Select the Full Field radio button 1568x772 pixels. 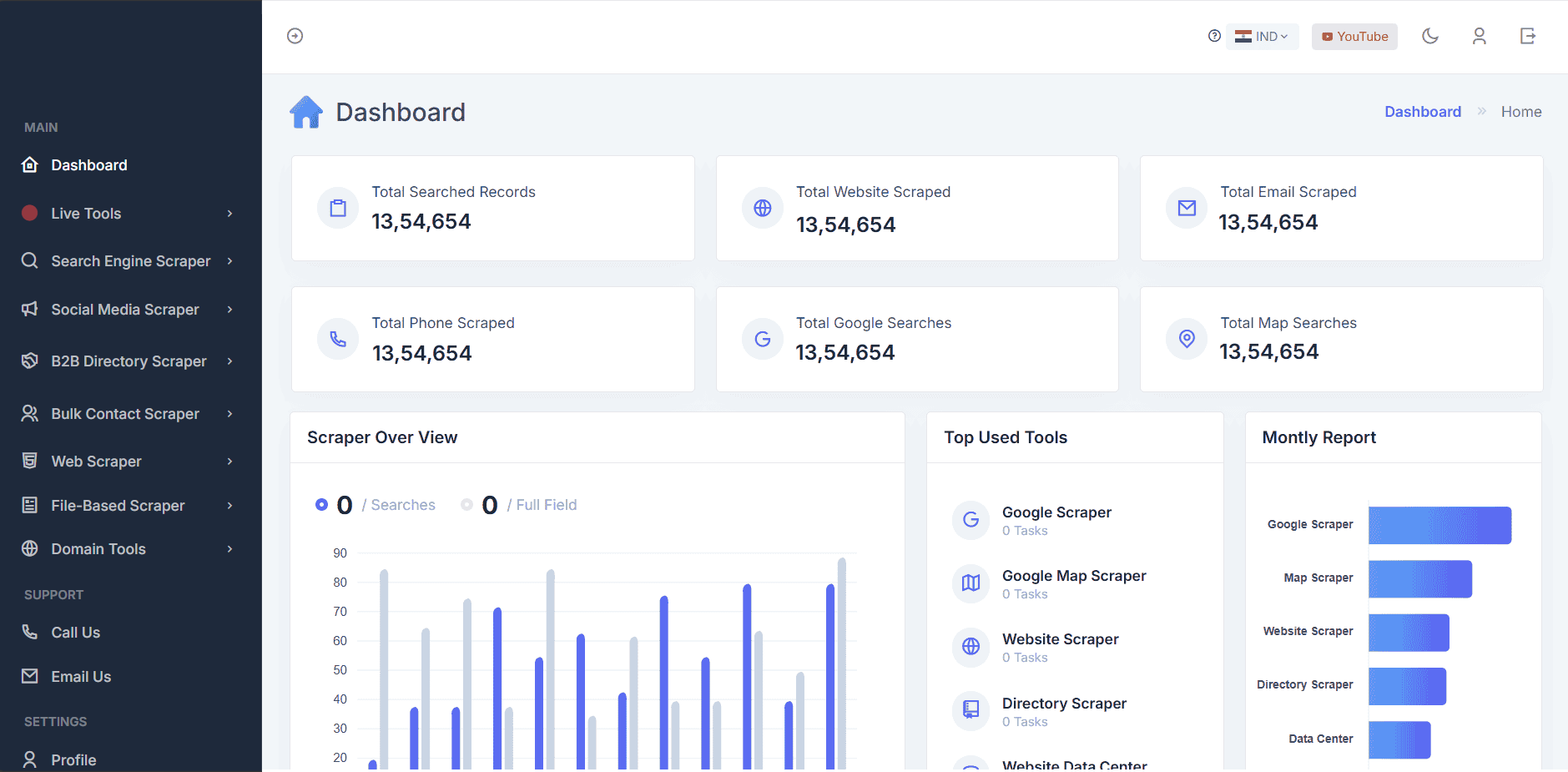467,504
